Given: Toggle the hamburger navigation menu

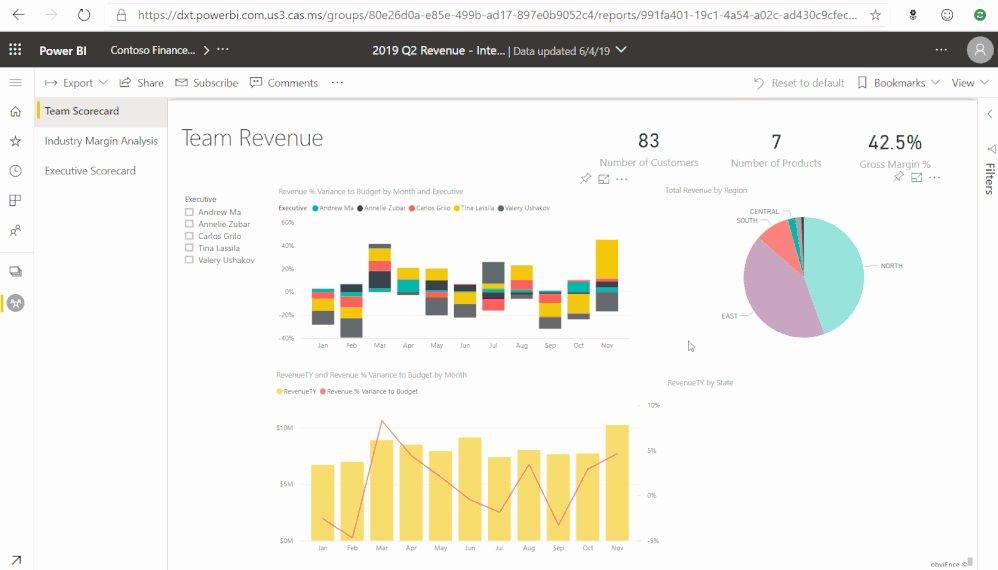Looking at the screenshot, I should point(15,83).
